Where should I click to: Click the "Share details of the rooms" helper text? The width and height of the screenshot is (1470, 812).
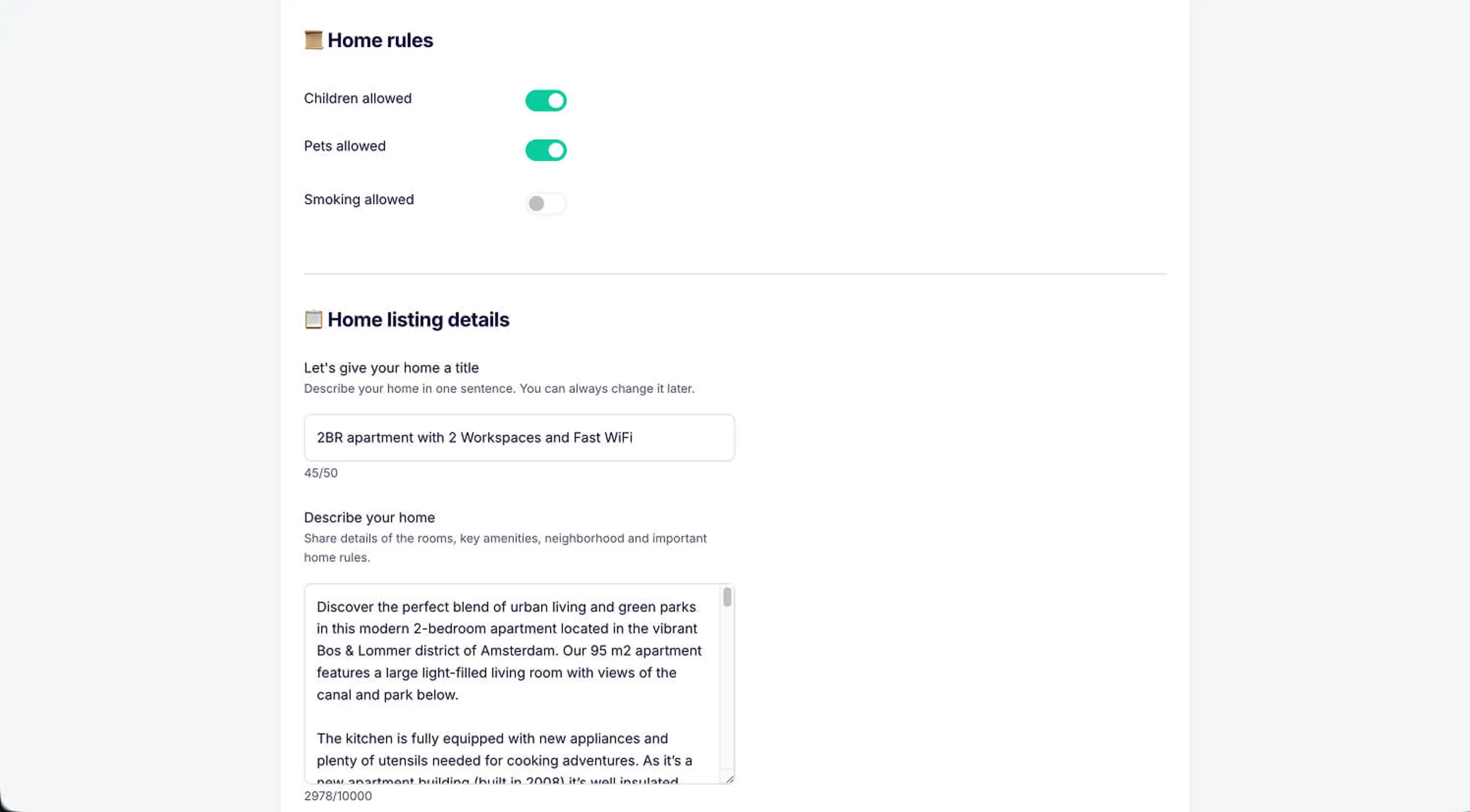(505, 538)
